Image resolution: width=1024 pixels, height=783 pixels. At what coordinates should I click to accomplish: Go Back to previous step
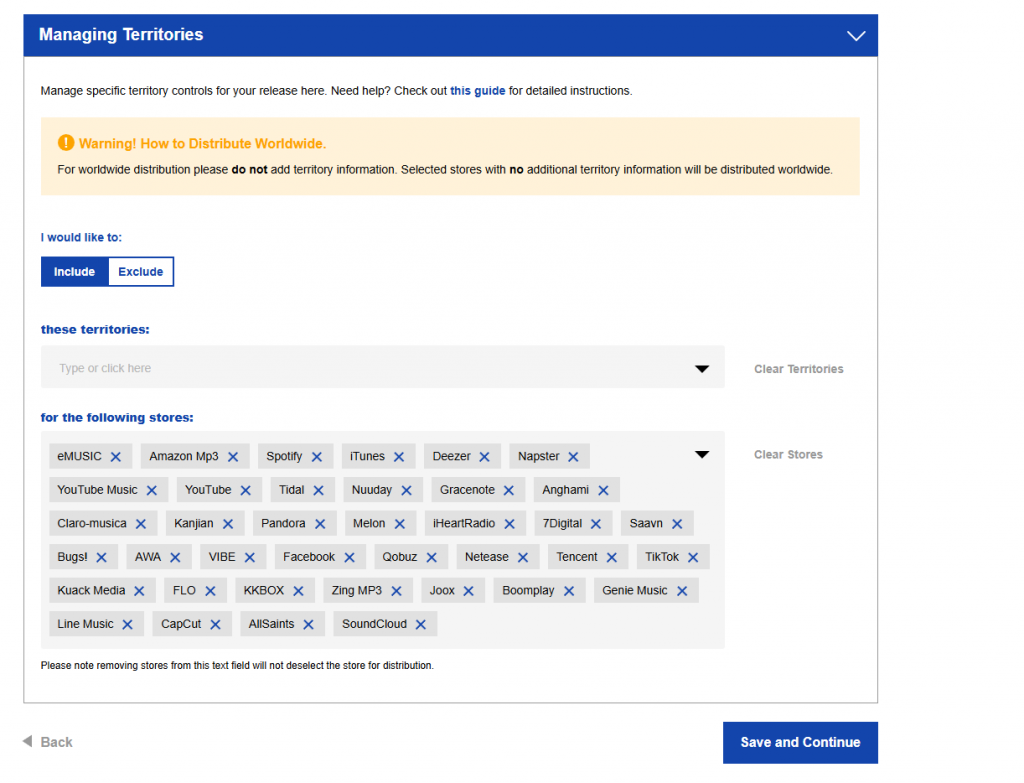click(48, 742)
